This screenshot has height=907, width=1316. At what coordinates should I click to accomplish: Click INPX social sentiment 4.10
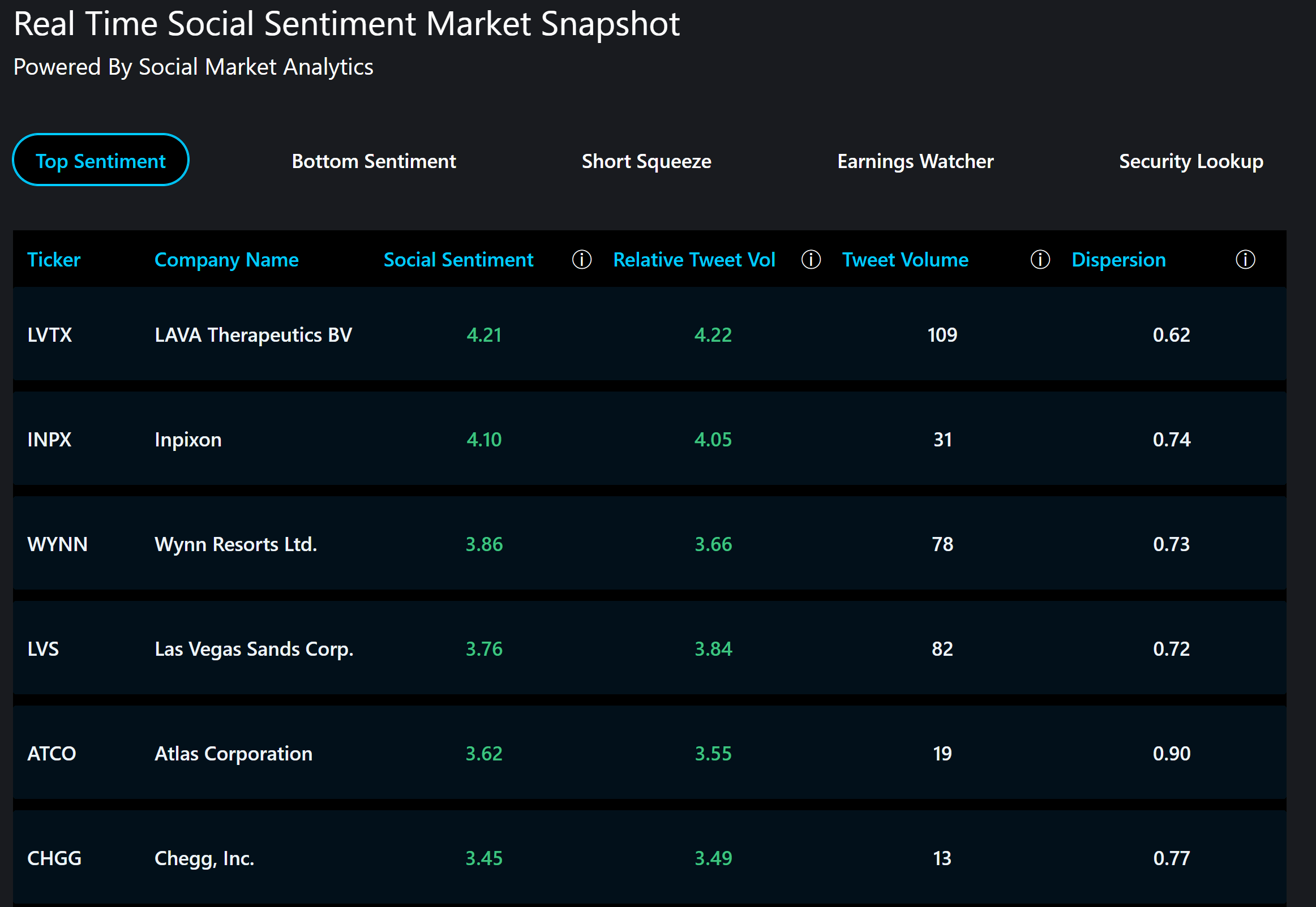(485, 439)
